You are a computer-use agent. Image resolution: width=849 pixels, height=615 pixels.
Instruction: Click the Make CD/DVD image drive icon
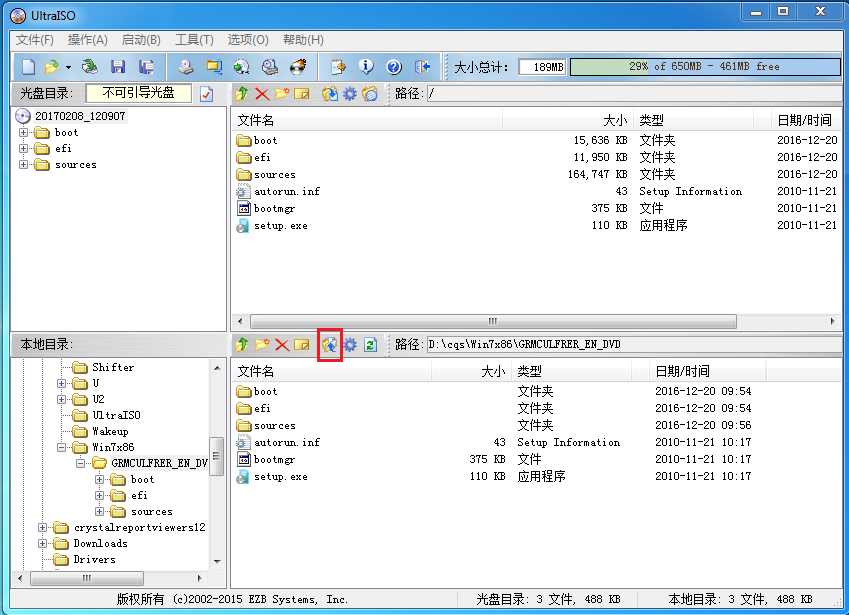click(187, 67)
